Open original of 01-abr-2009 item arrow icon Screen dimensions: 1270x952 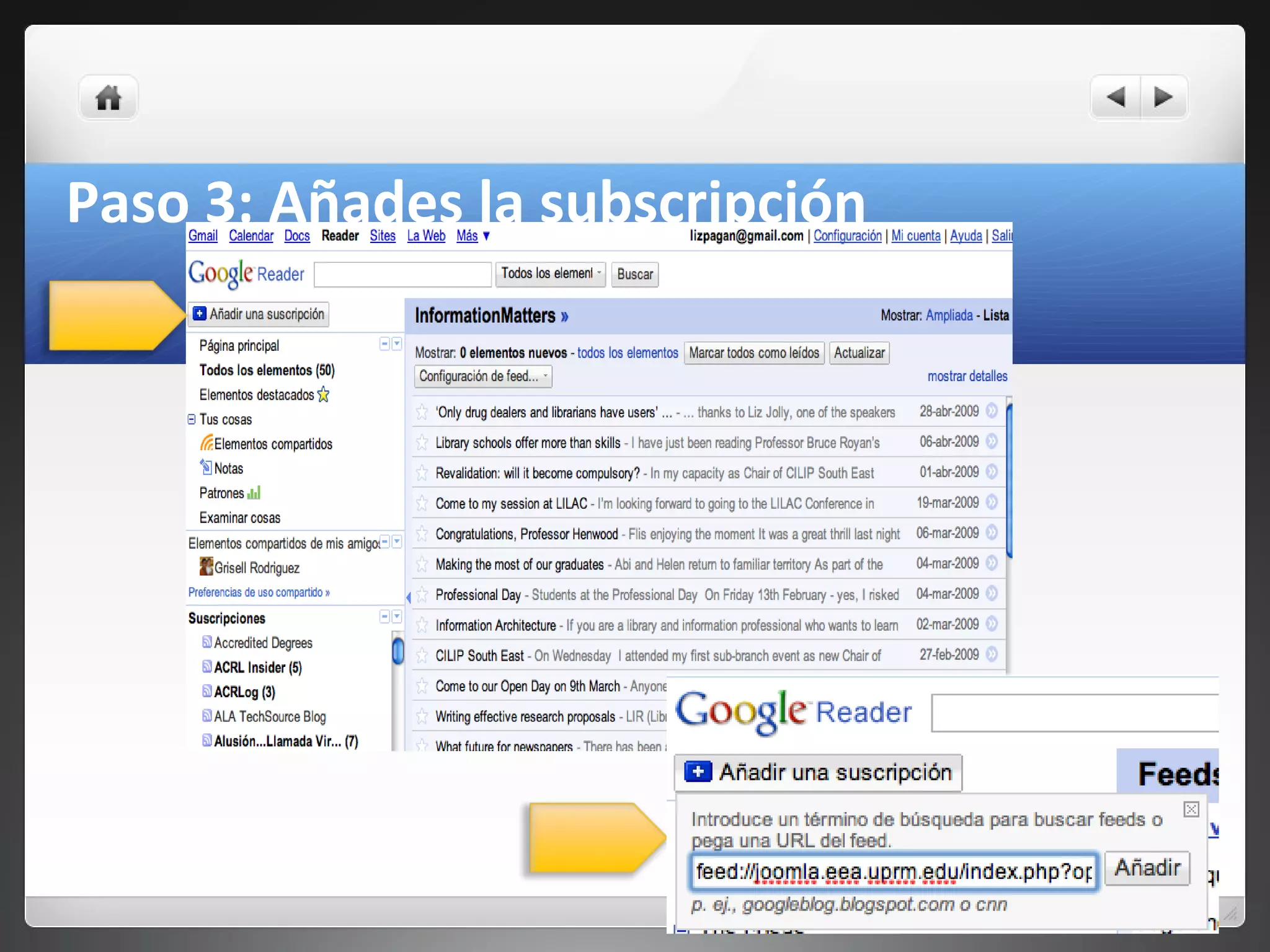[x=992, y=472]
